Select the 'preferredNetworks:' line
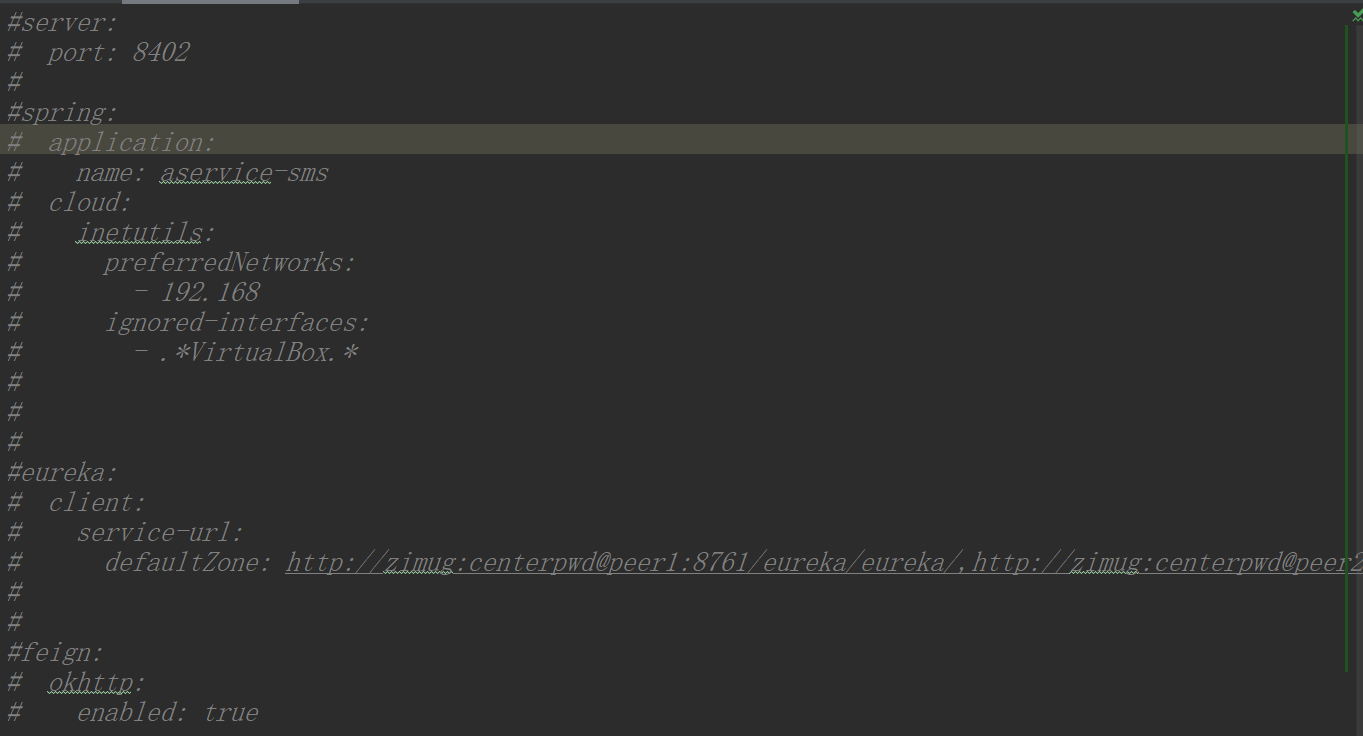This screenshot has height=736, width=1363. (x=229, y=263)
